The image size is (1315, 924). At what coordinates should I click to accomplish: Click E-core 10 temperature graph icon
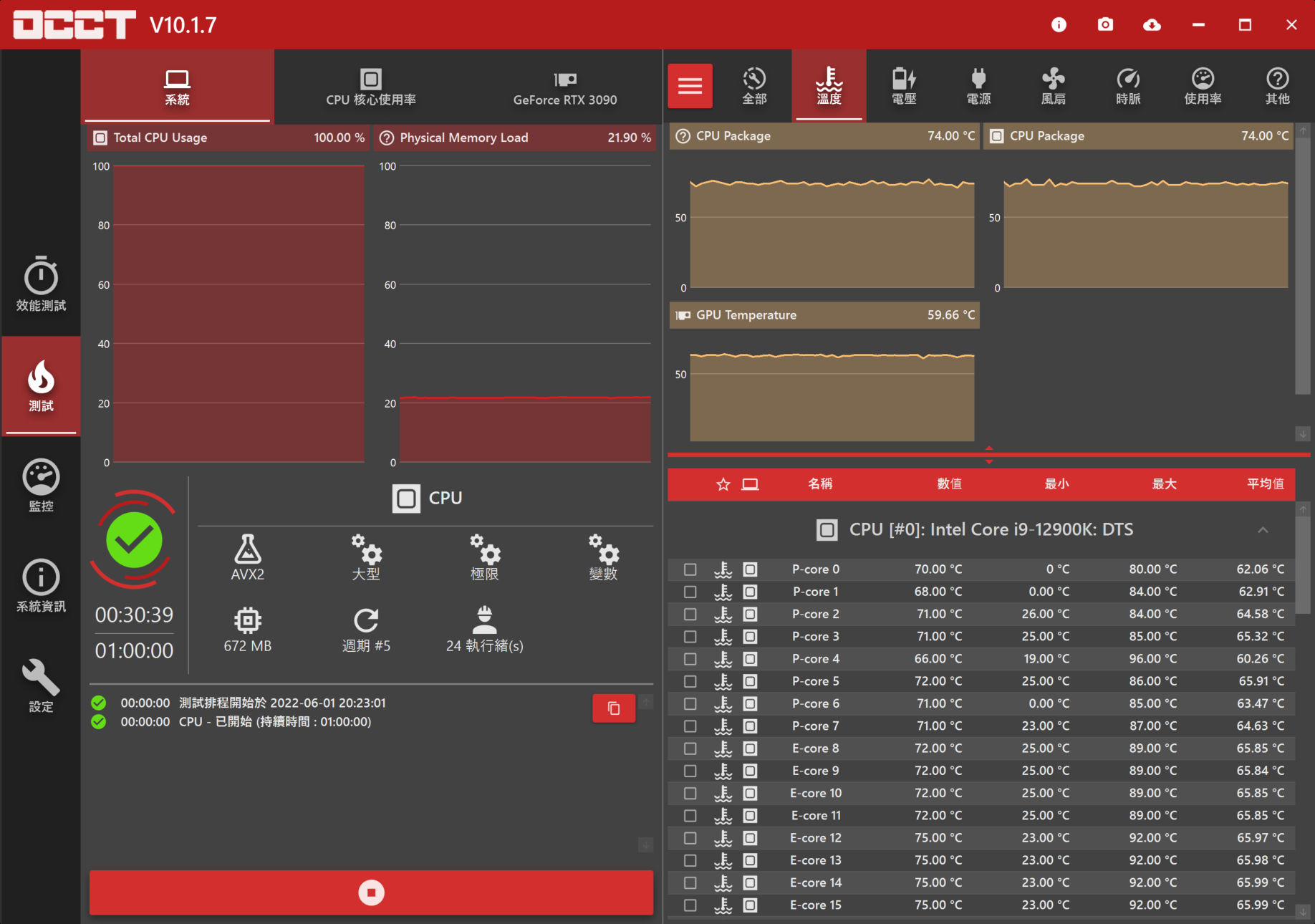click(723, 794)
